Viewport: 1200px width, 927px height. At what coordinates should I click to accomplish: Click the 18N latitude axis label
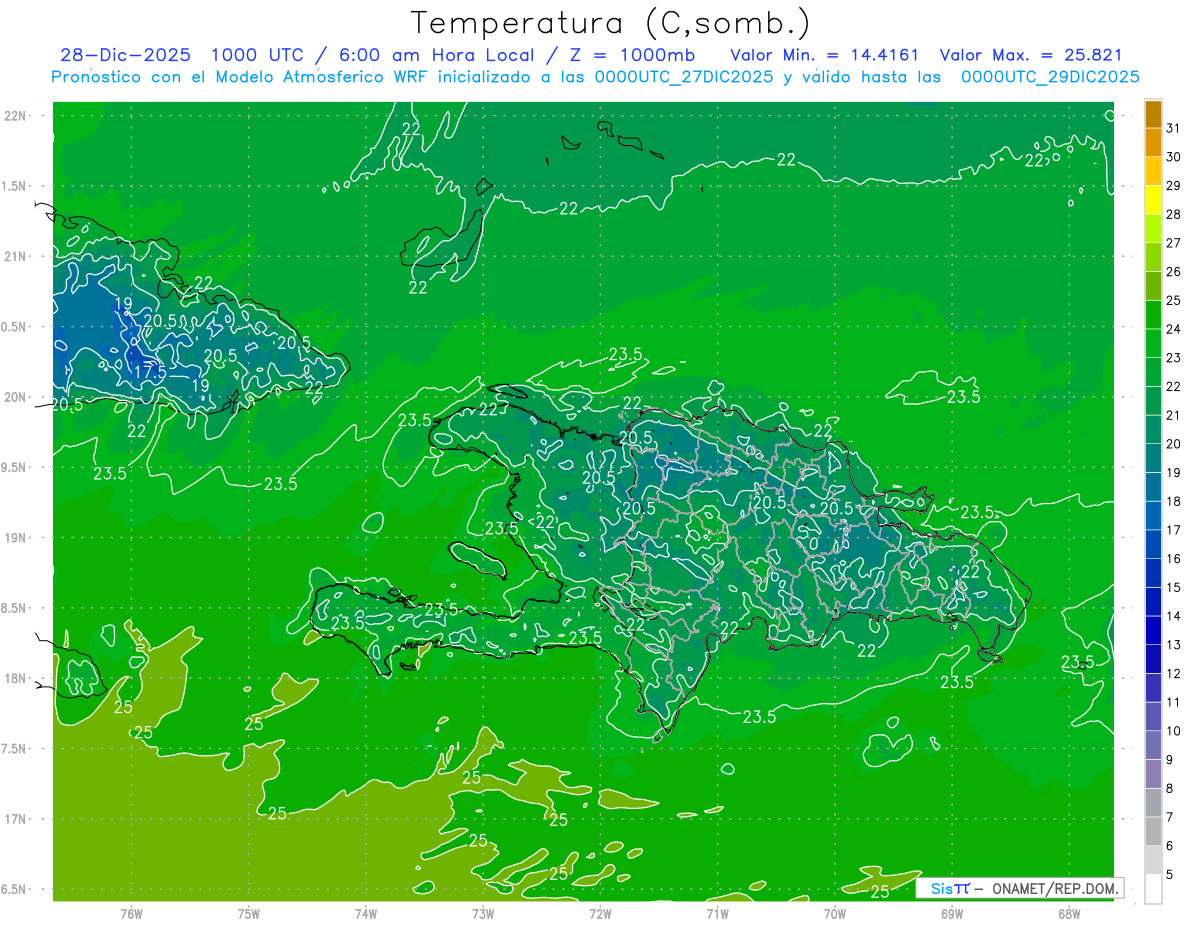click(16, 678)
